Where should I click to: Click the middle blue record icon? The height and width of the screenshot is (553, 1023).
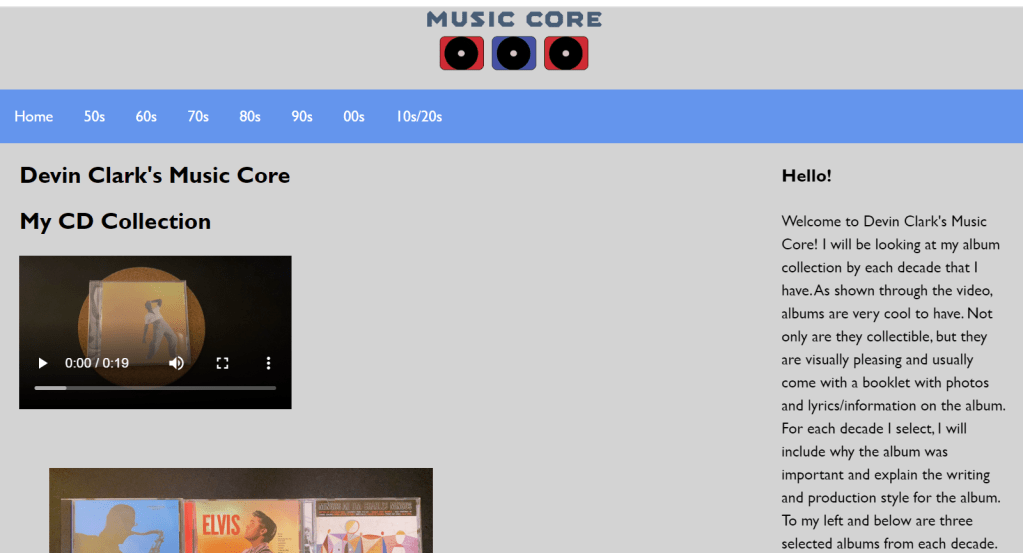click(x=514, y=53)
